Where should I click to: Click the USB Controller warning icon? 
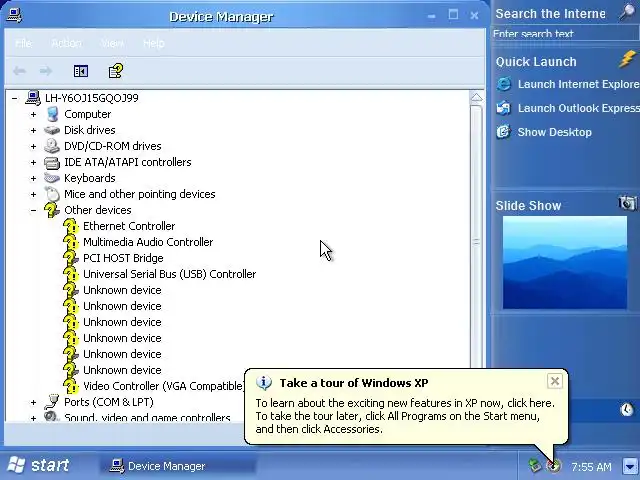[71, 274]
